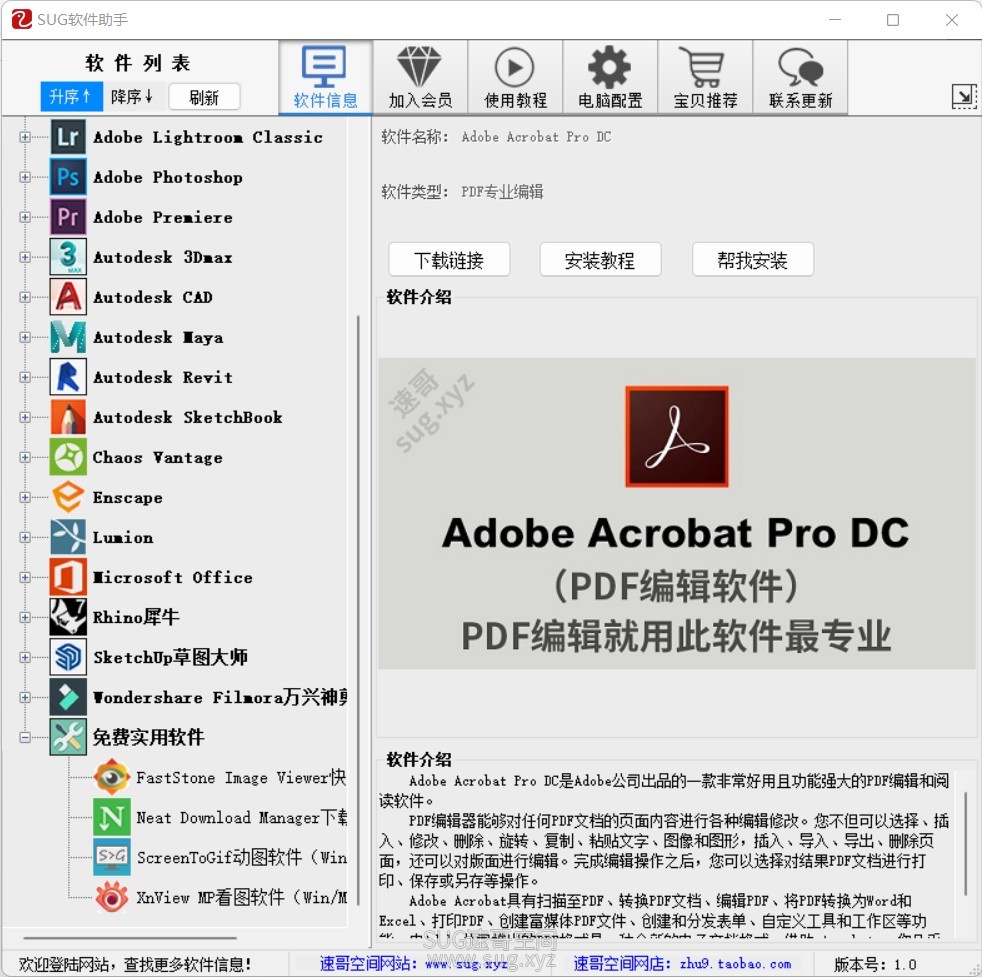982x977 pixels.
Task: Click the Autodesk CAD red A icon
Action: pos(68,297)
